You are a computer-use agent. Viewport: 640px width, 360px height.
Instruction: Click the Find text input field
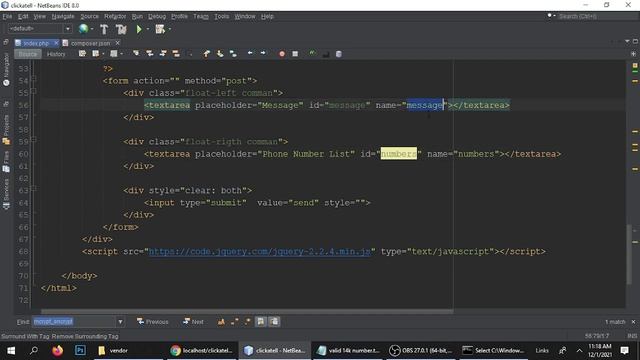pyautogui.click(x=74, y=322)
